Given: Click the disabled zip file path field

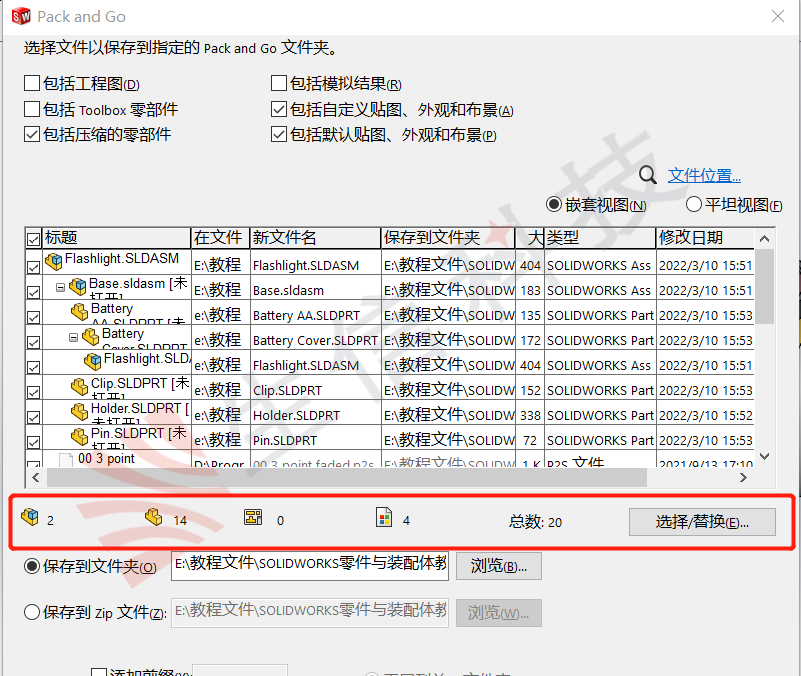Looking at the screenshot, I should pos(310,612).
